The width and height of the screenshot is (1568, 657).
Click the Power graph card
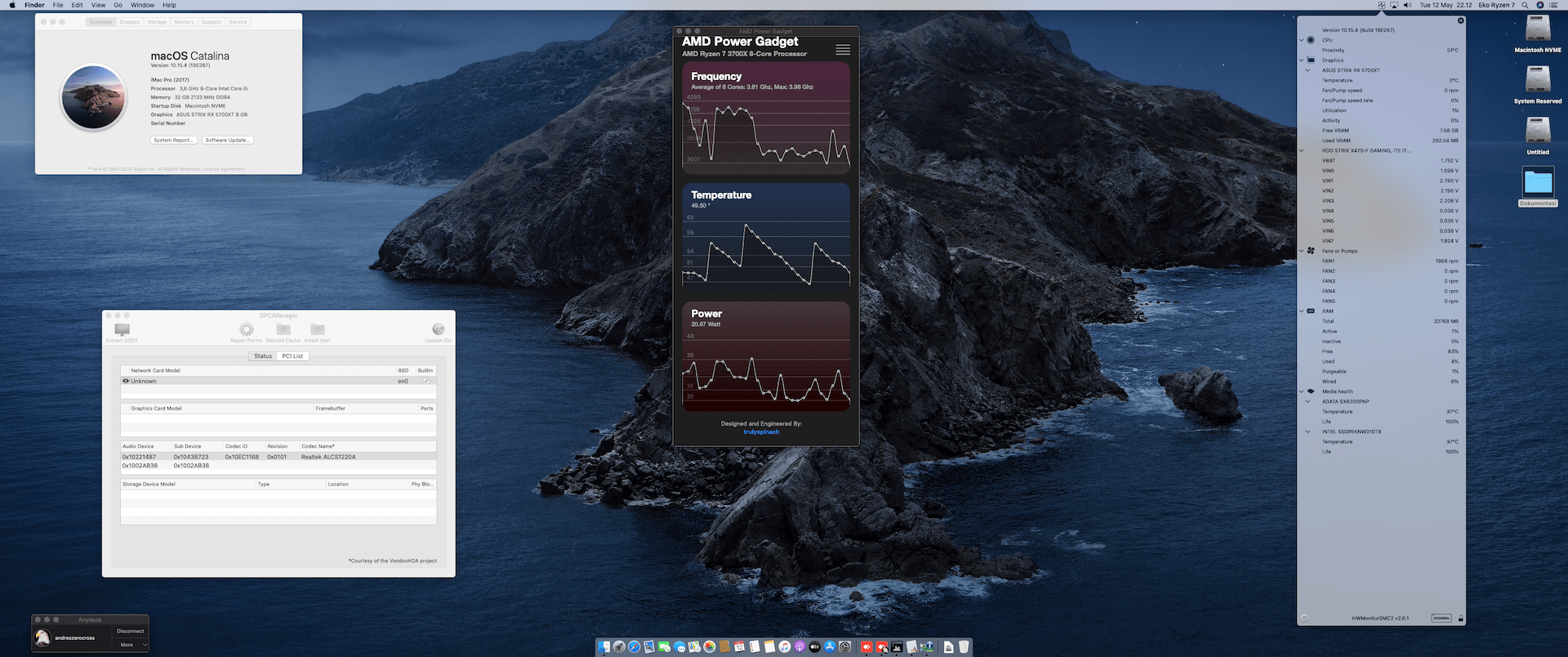coord(766,355)
